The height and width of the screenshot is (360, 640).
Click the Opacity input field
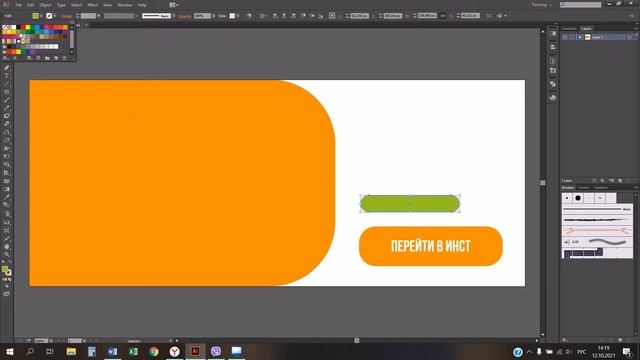coord(202,16)
